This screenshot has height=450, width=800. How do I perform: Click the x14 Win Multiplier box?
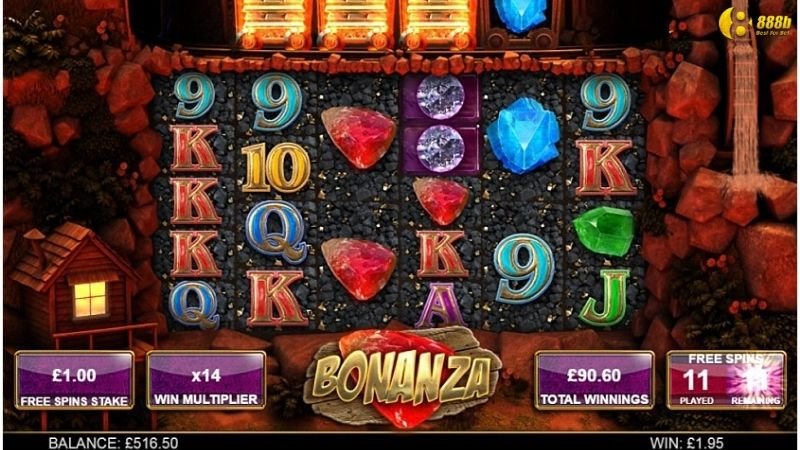tap(206, 381)
